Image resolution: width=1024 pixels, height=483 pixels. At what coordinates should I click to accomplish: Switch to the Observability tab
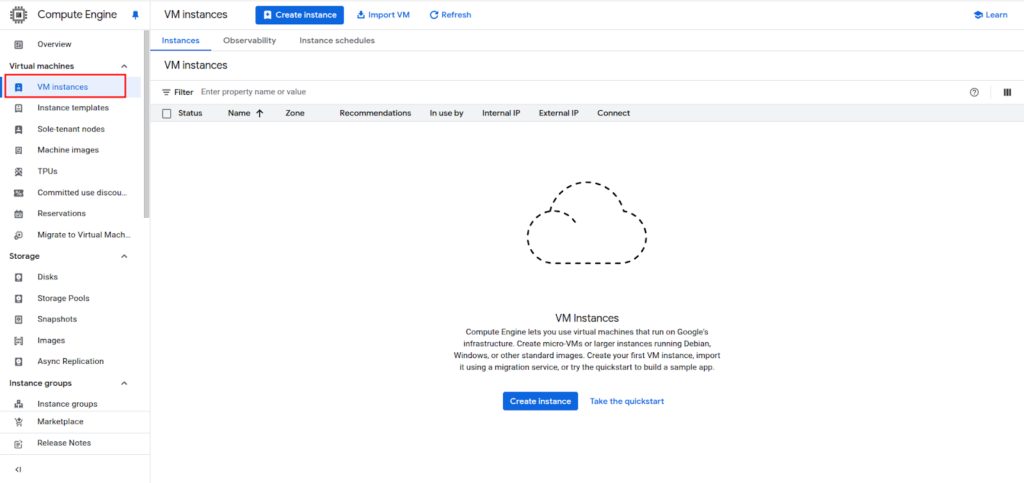click(x=249, y=40)
